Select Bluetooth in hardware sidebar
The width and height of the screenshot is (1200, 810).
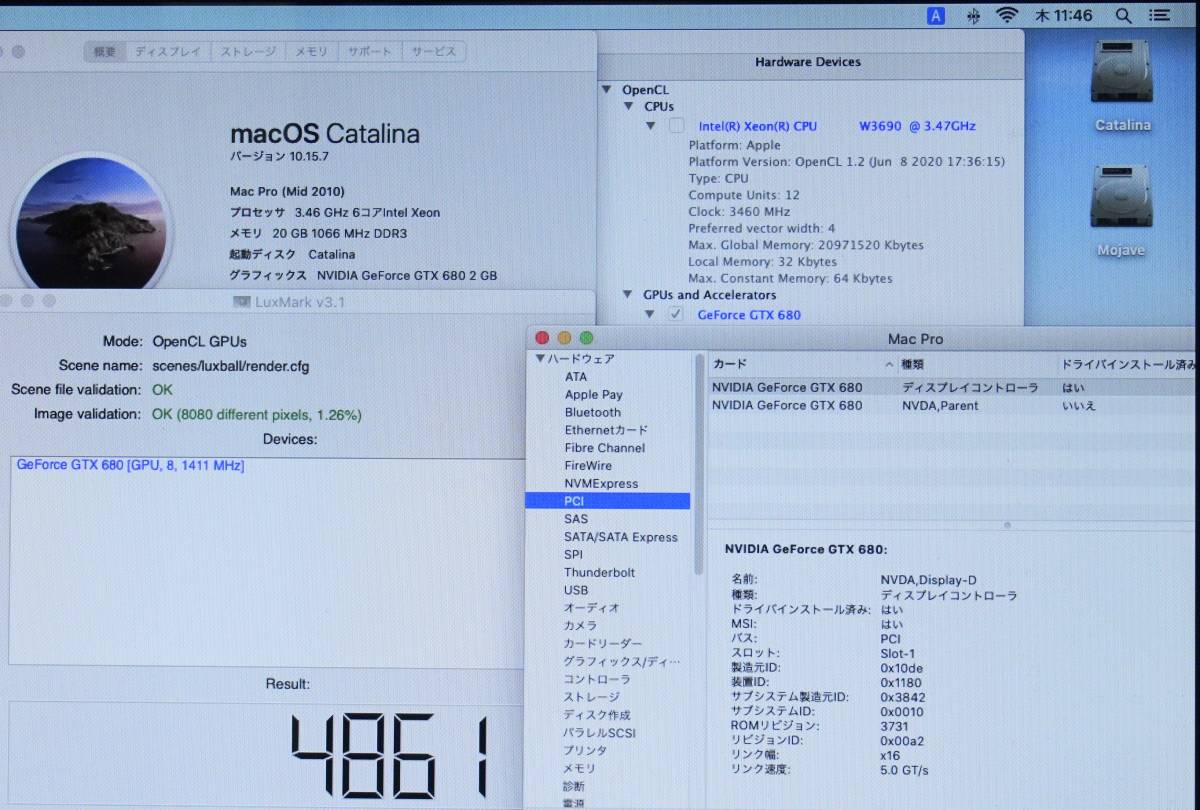(x=592, y=413)
